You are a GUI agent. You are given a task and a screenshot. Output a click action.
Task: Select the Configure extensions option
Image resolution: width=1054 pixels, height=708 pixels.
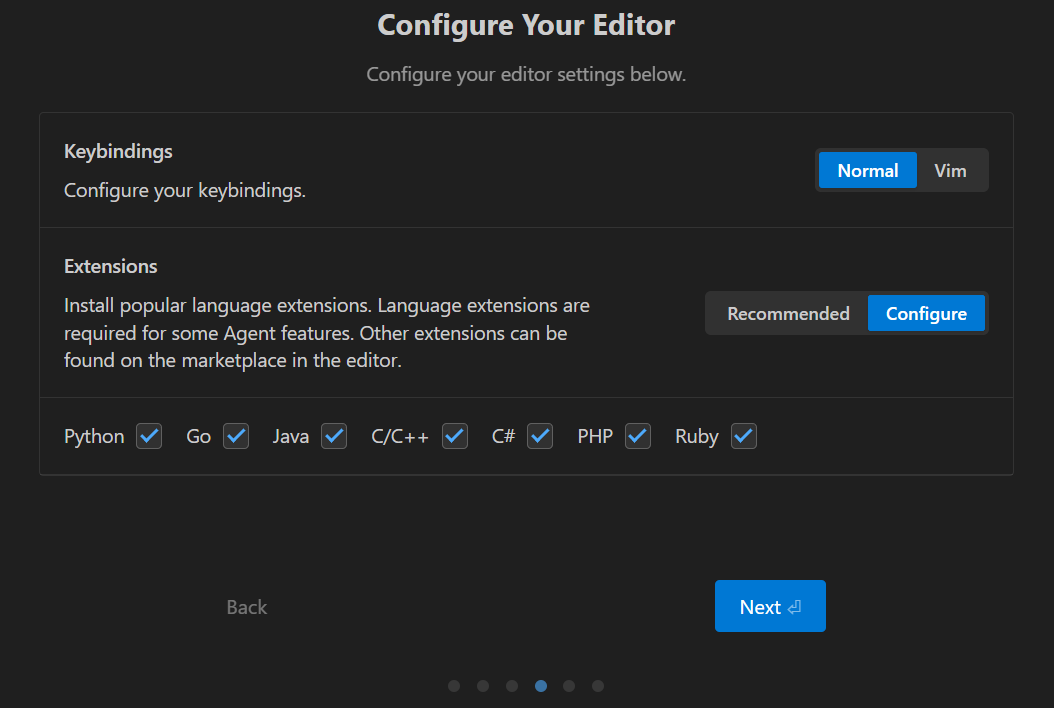point(926,313)
